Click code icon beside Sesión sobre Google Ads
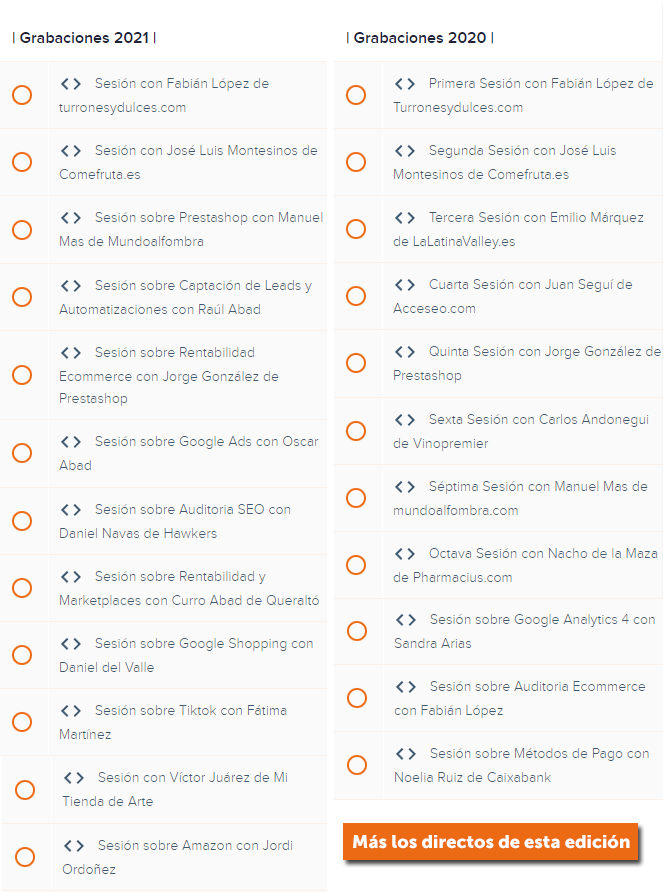 [x=71, y=442]
